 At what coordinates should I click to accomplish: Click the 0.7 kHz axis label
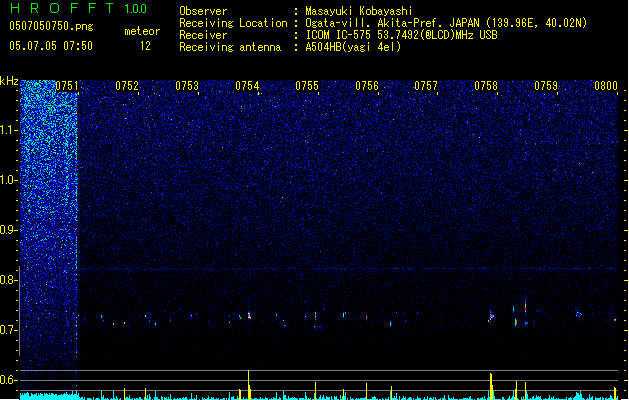click(8, 330)
